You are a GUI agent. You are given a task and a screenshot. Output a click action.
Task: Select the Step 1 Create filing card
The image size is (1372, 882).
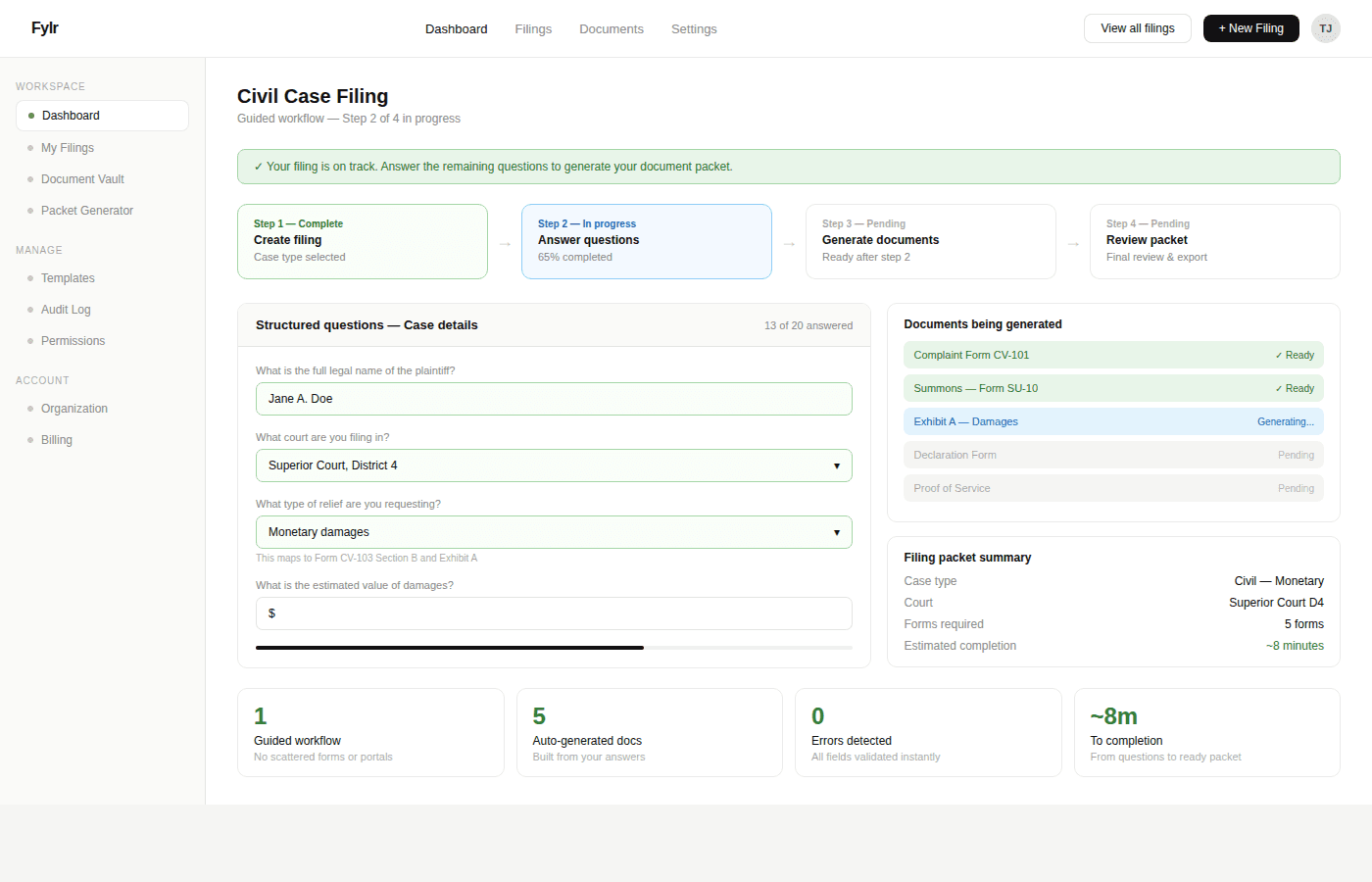pyautogui.click(x=363, y=241)
